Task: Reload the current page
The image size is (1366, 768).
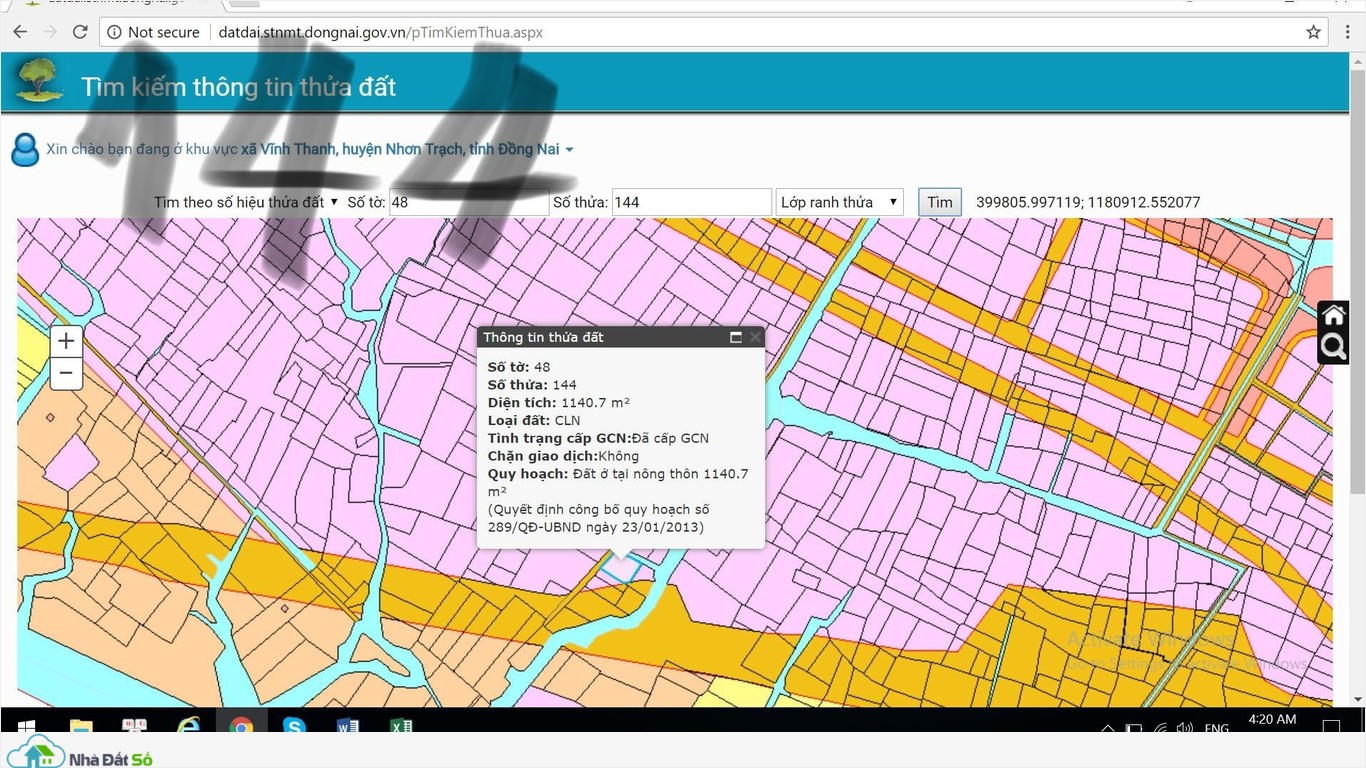Action: [80, 32]
